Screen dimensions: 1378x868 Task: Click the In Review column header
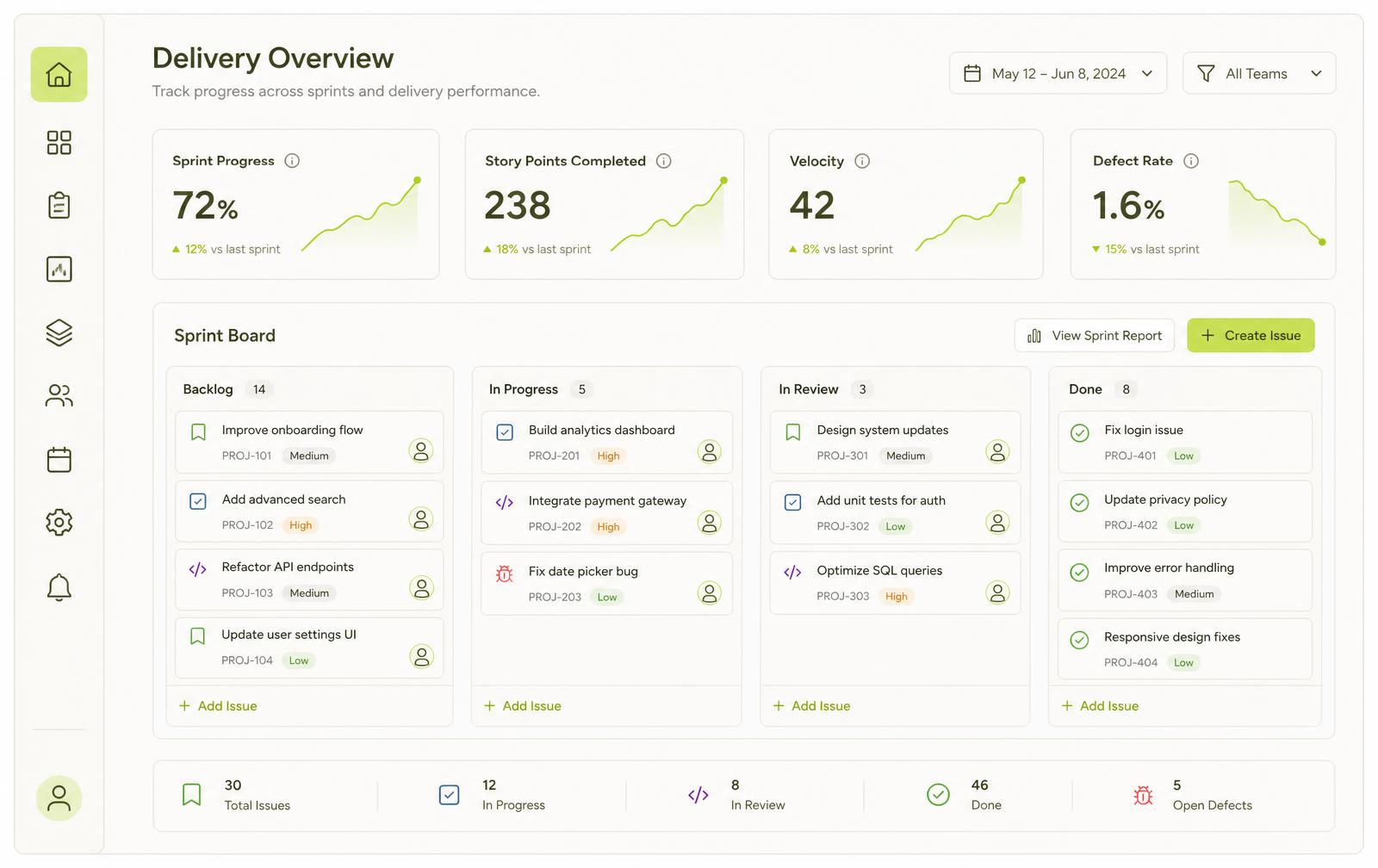(x=809, y=389)
